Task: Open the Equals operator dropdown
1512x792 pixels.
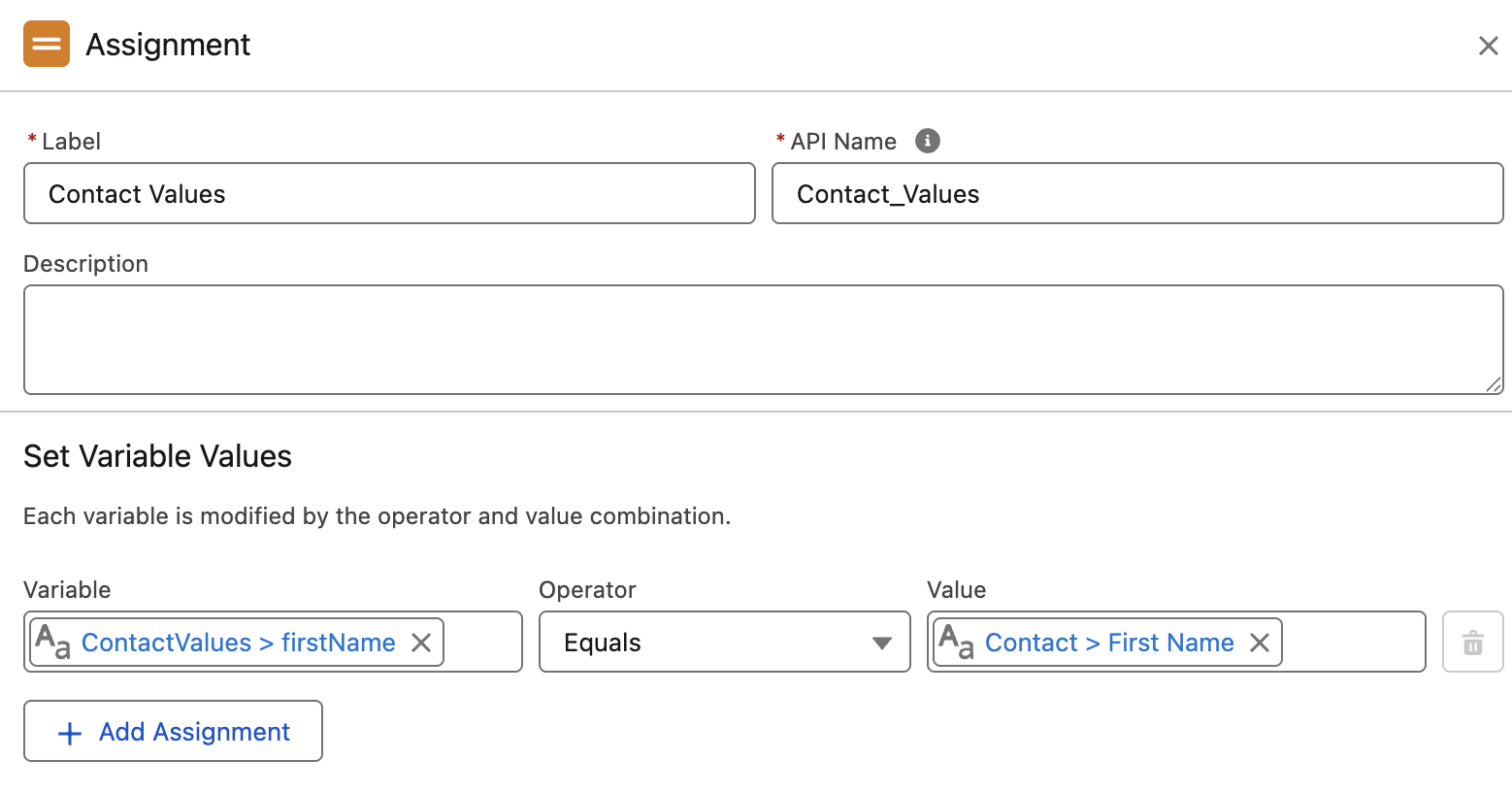Action: point(723,642)
